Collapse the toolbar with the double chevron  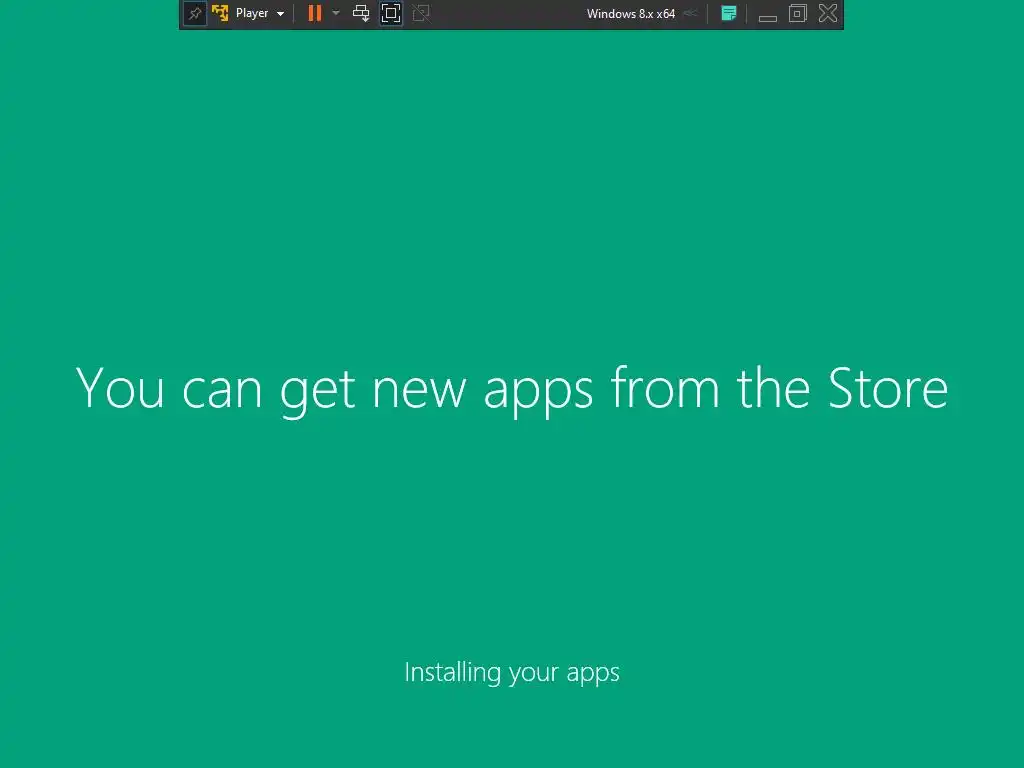pos(690,13)
